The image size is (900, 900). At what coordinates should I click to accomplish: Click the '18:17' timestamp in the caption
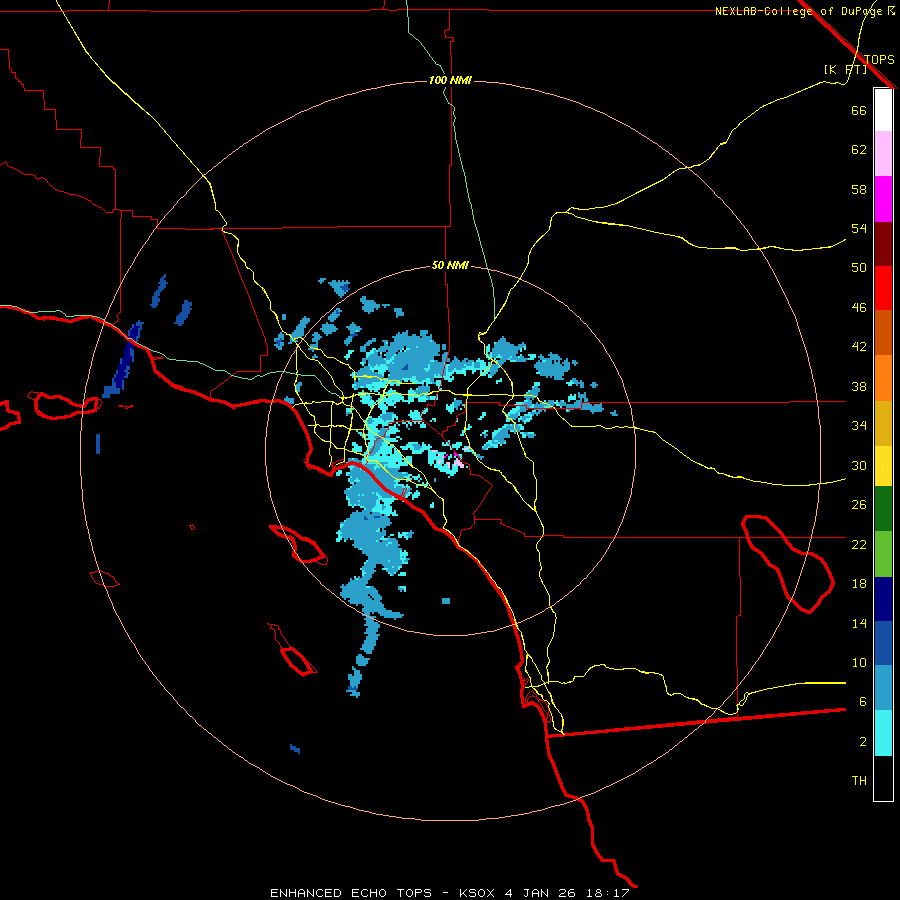tap(608, 893)
